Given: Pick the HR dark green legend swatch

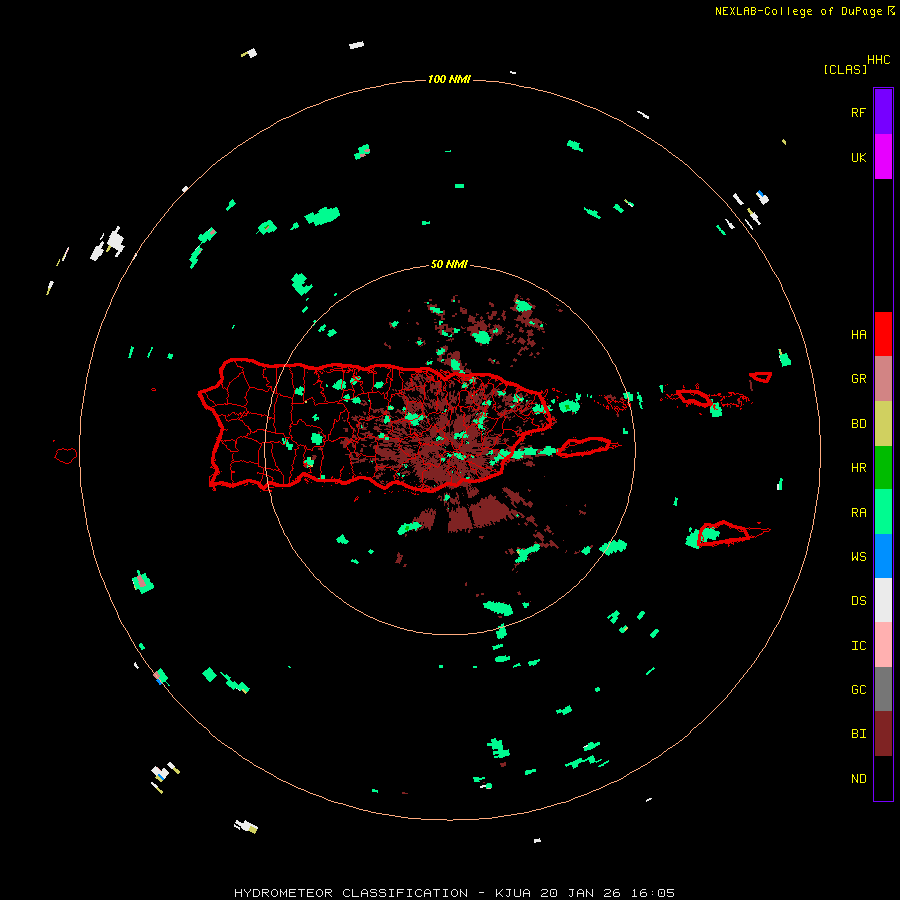Looking at the screenshot, I should click(883, 468).
